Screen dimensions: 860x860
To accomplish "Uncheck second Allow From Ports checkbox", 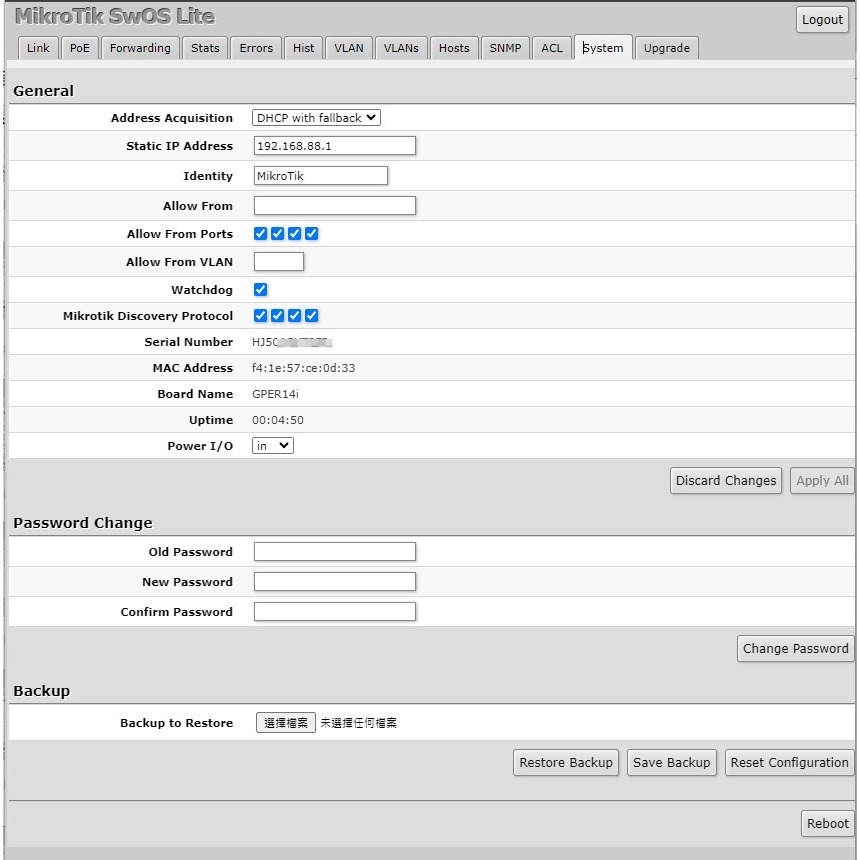I will (278, 234).
